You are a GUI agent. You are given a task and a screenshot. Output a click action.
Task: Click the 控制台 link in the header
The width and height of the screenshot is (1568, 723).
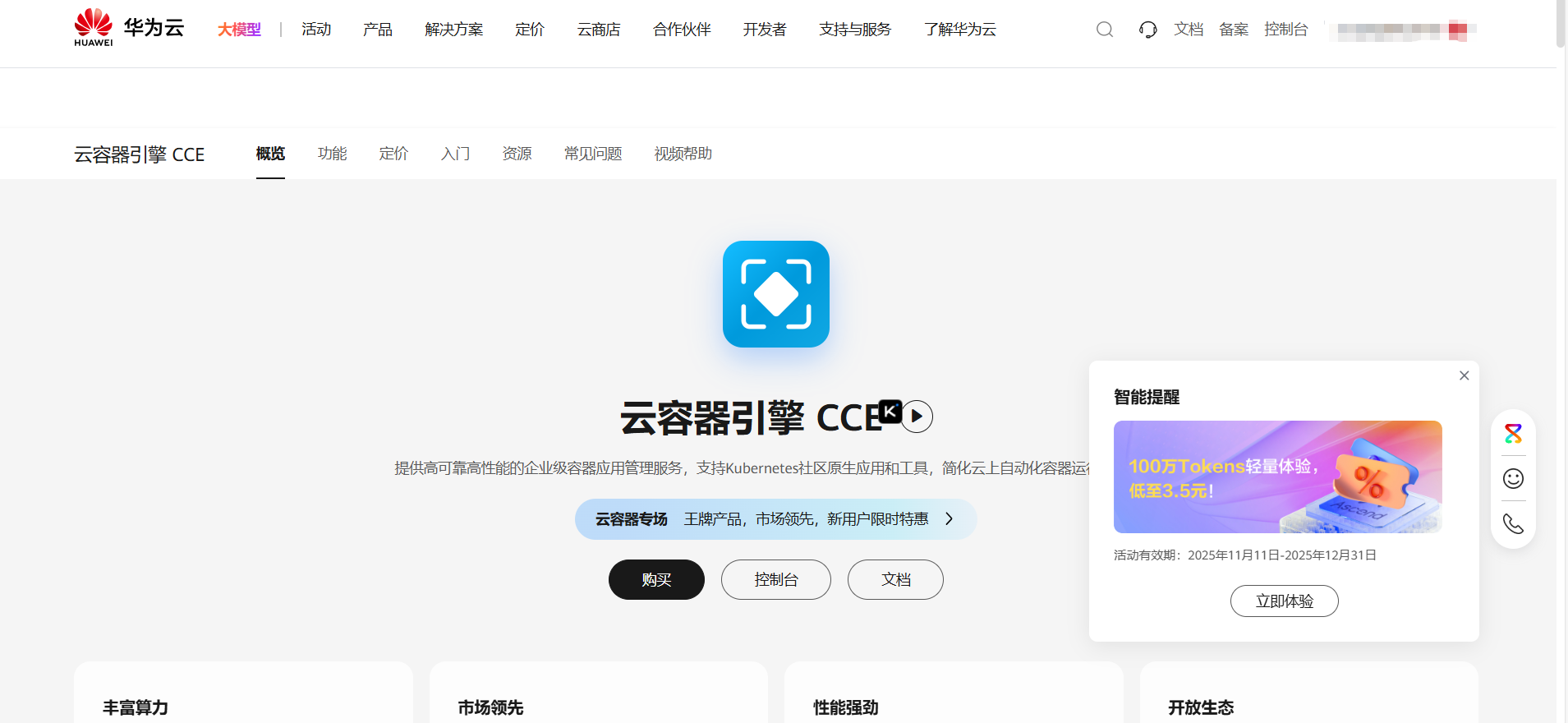[1285, 30]
